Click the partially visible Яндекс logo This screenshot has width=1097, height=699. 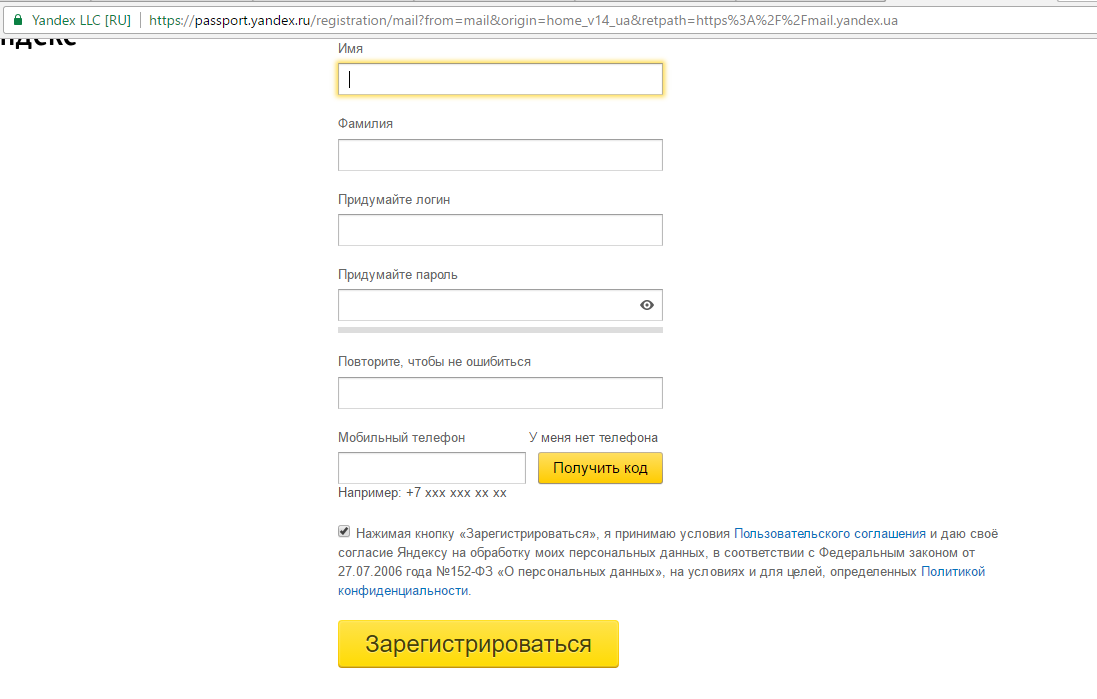point(38,42)
